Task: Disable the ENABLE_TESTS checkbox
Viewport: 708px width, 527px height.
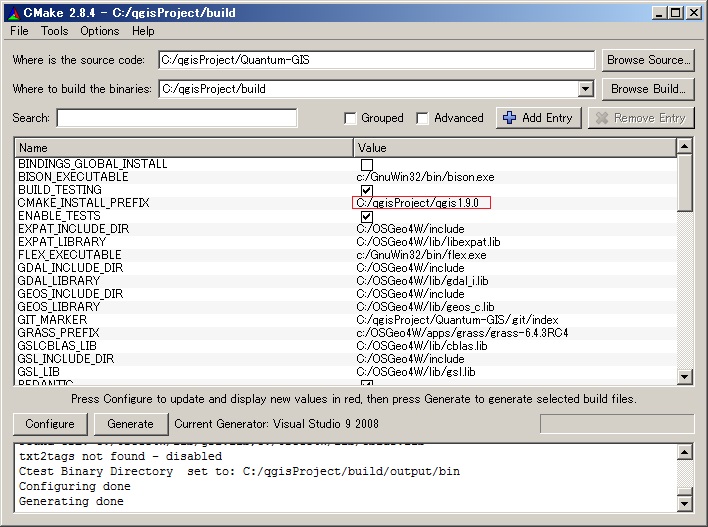Action: tap(367, 216)
